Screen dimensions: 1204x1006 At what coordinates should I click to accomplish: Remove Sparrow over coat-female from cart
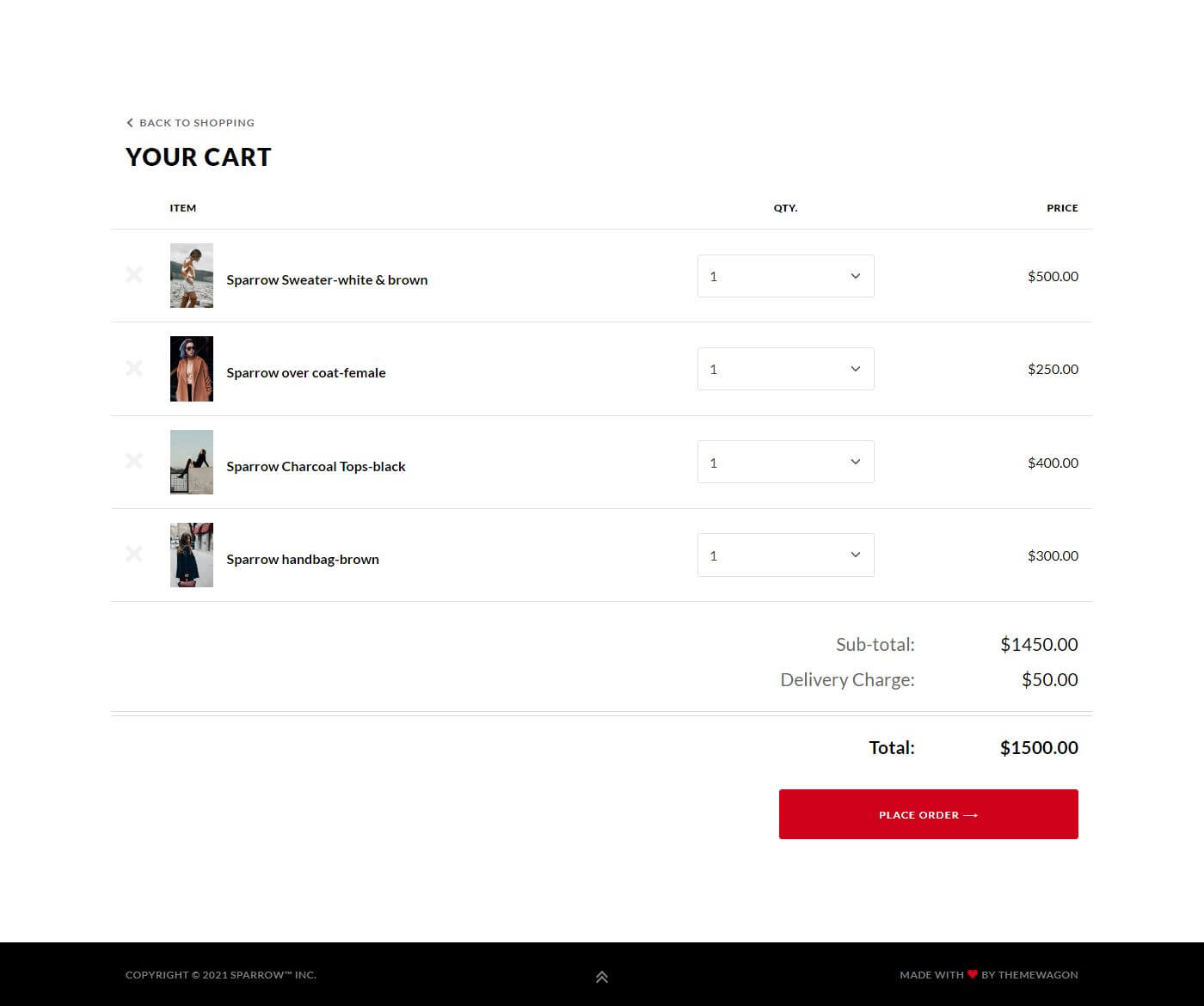(x=134, y=368)
